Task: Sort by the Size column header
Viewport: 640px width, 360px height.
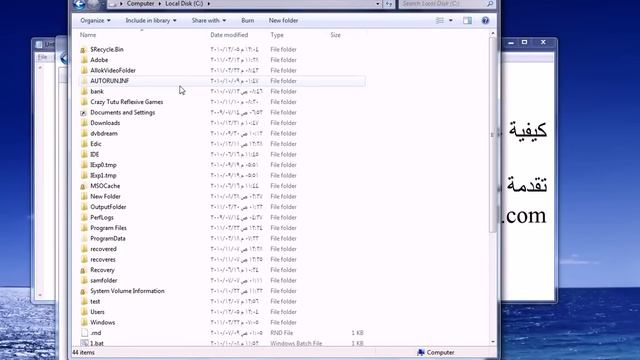Action: [336, 35]
